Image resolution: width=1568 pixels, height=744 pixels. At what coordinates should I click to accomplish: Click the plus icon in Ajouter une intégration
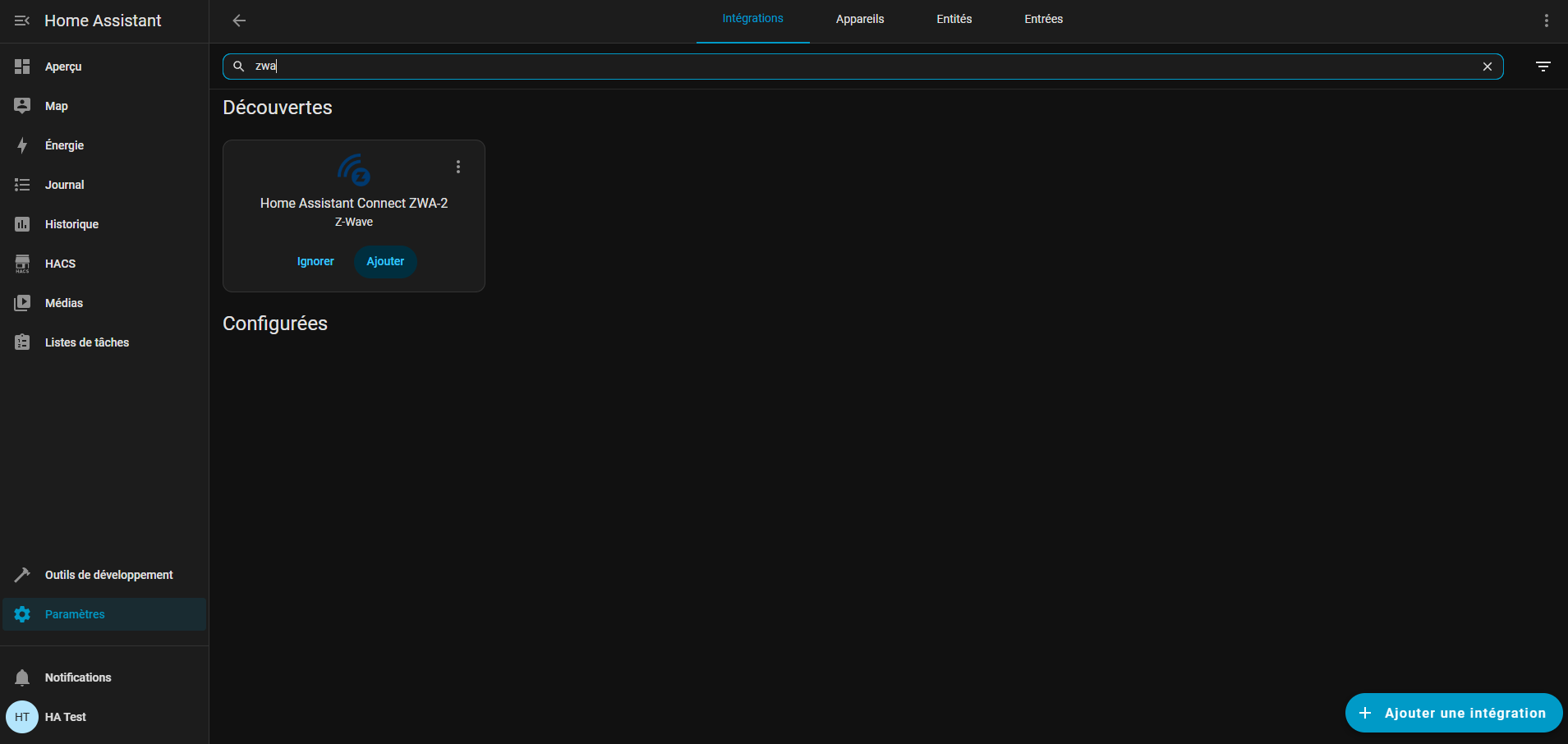click(1365, 713)
